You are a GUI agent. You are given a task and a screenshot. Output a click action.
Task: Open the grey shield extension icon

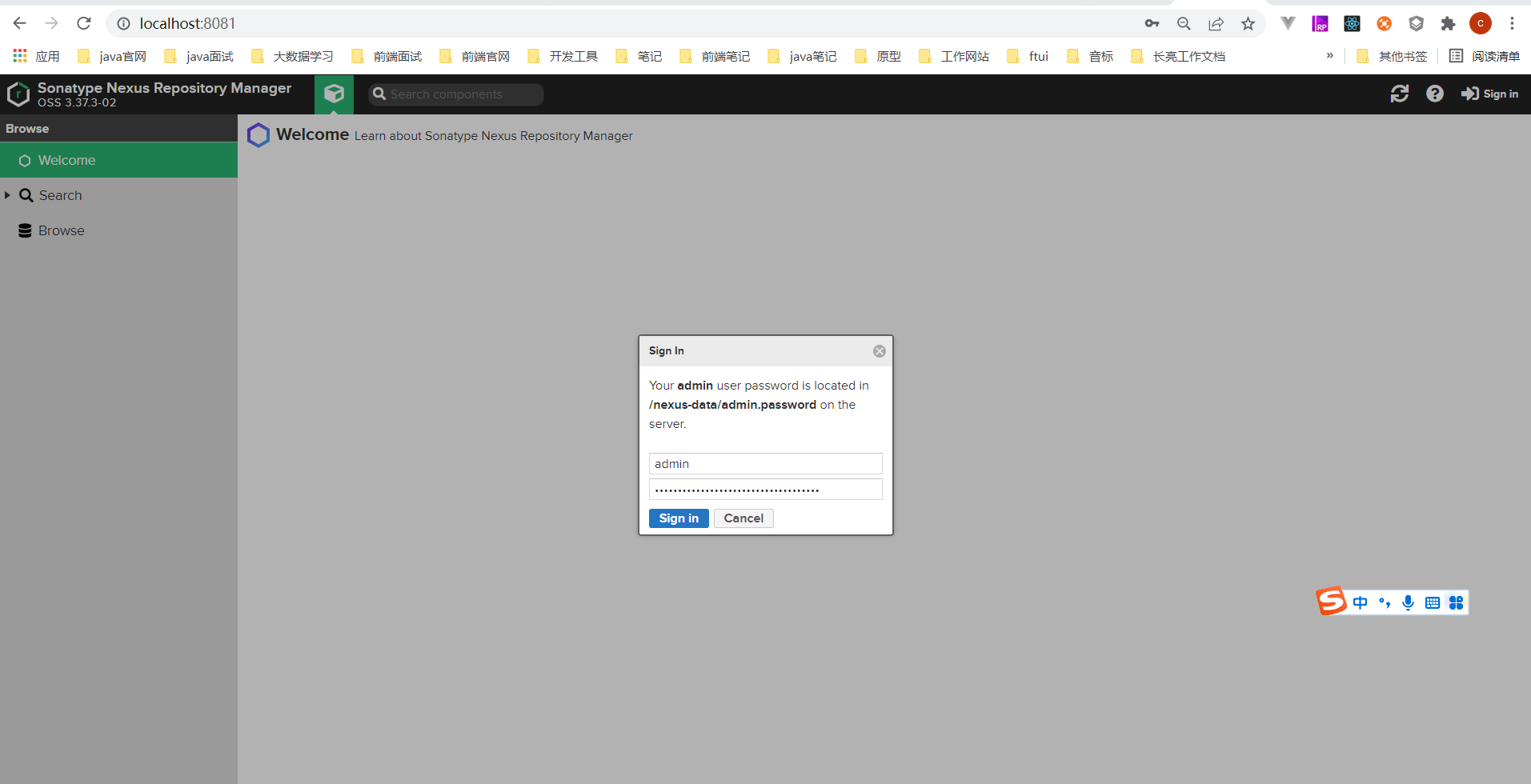click(1416, 23)
